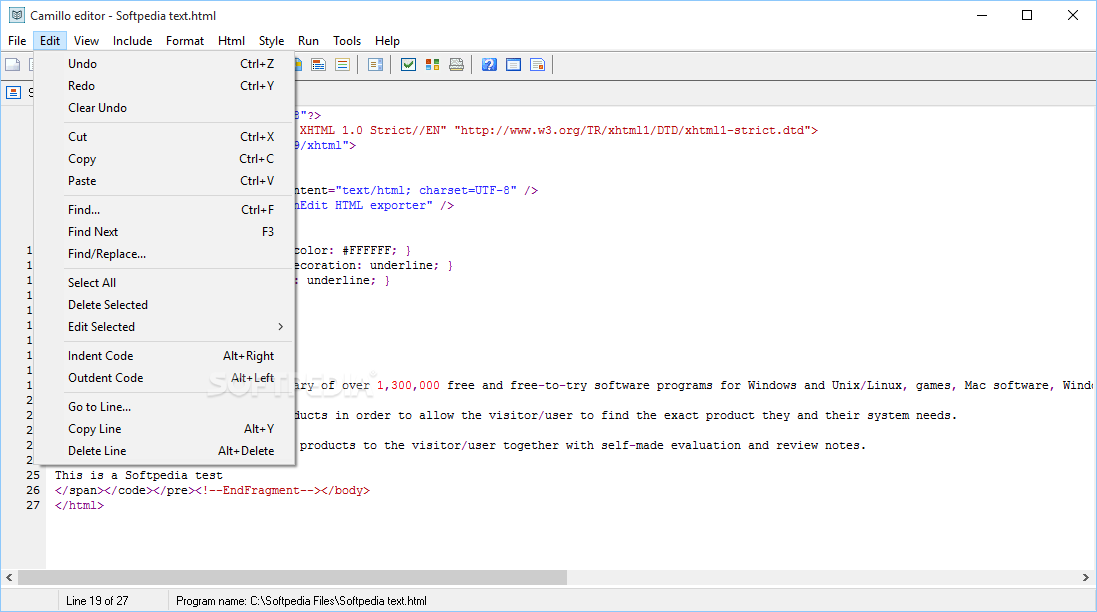
Task: Select Outdent Code menu entry
Action: coord(164,378)
